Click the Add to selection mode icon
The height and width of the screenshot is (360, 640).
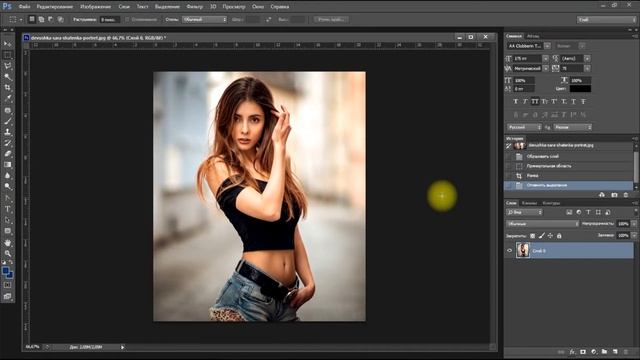click(x=41, y=19)
